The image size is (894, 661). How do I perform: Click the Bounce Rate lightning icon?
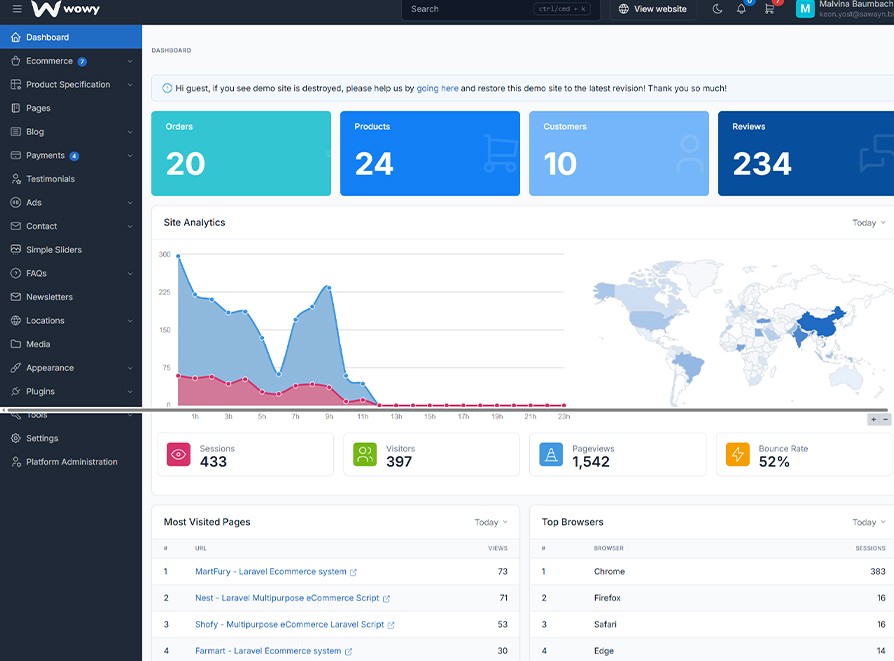pyautogui.click(x=738, y=455)
